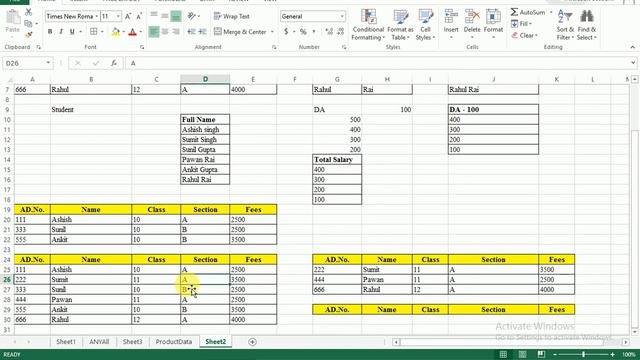Apply Comma Style icon
Screen dimensions: 640x360
pos(314,31)
